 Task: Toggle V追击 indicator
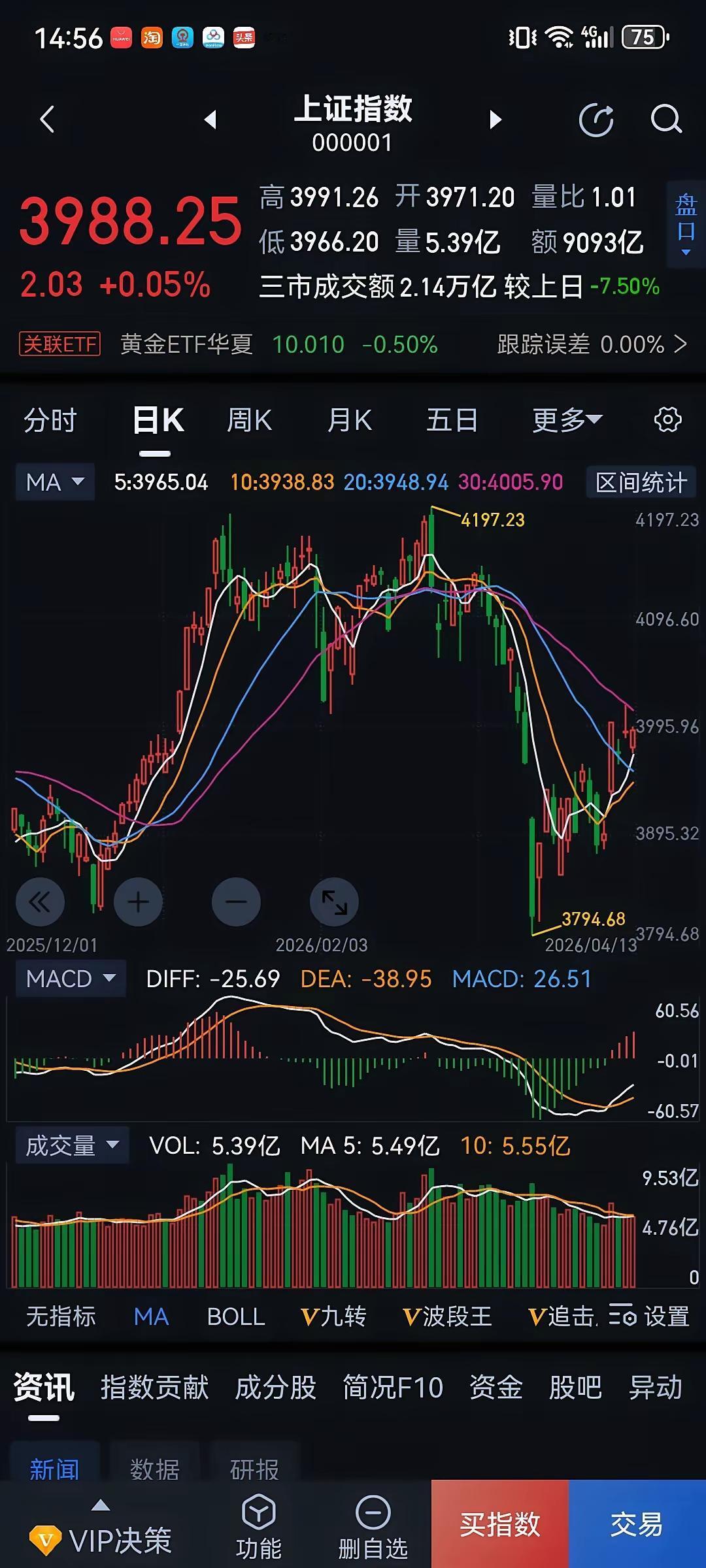[562, 1316]
